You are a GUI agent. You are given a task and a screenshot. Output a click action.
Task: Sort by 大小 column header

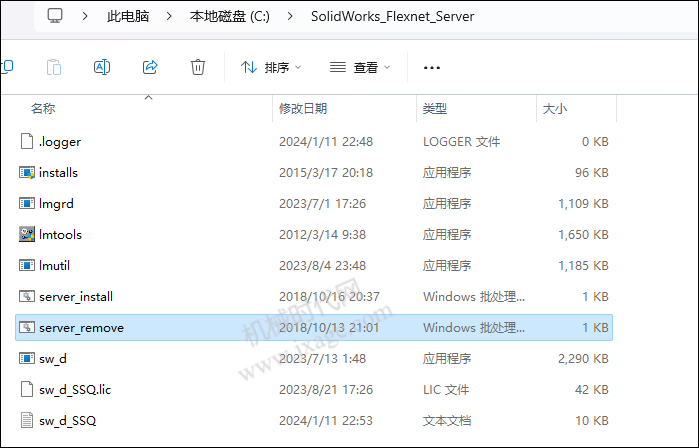(x=555, y=108)
